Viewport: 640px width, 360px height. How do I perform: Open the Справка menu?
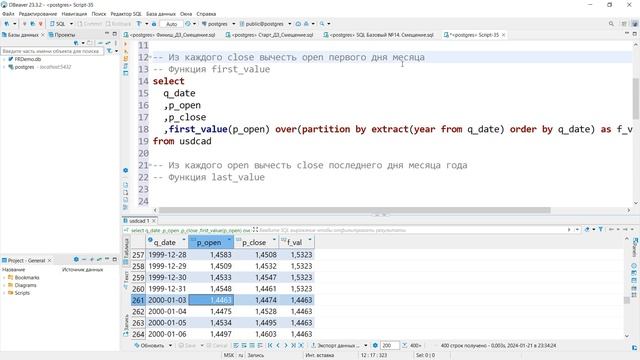pos(206,14)
